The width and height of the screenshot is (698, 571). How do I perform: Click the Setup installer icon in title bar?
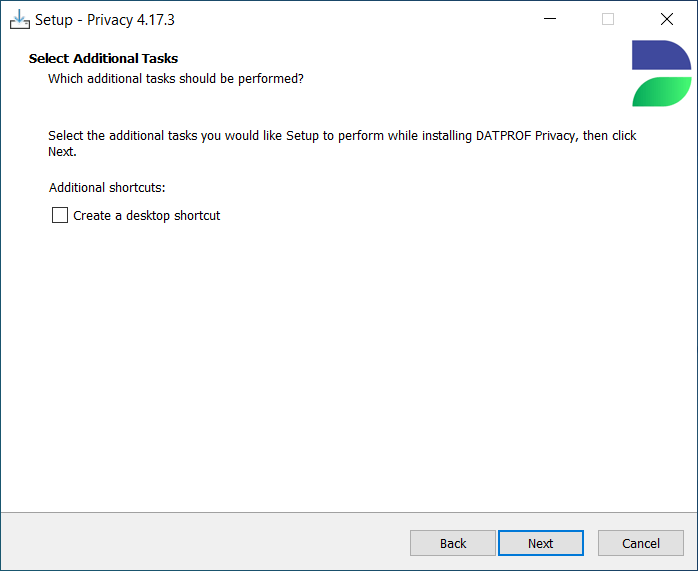click(x=20, y=20)
